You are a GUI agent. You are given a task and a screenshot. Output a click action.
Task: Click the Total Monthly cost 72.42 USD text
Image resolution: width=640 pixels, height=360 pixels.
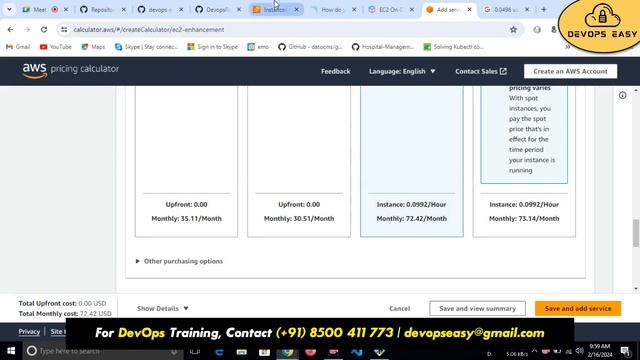coord(65,313)
